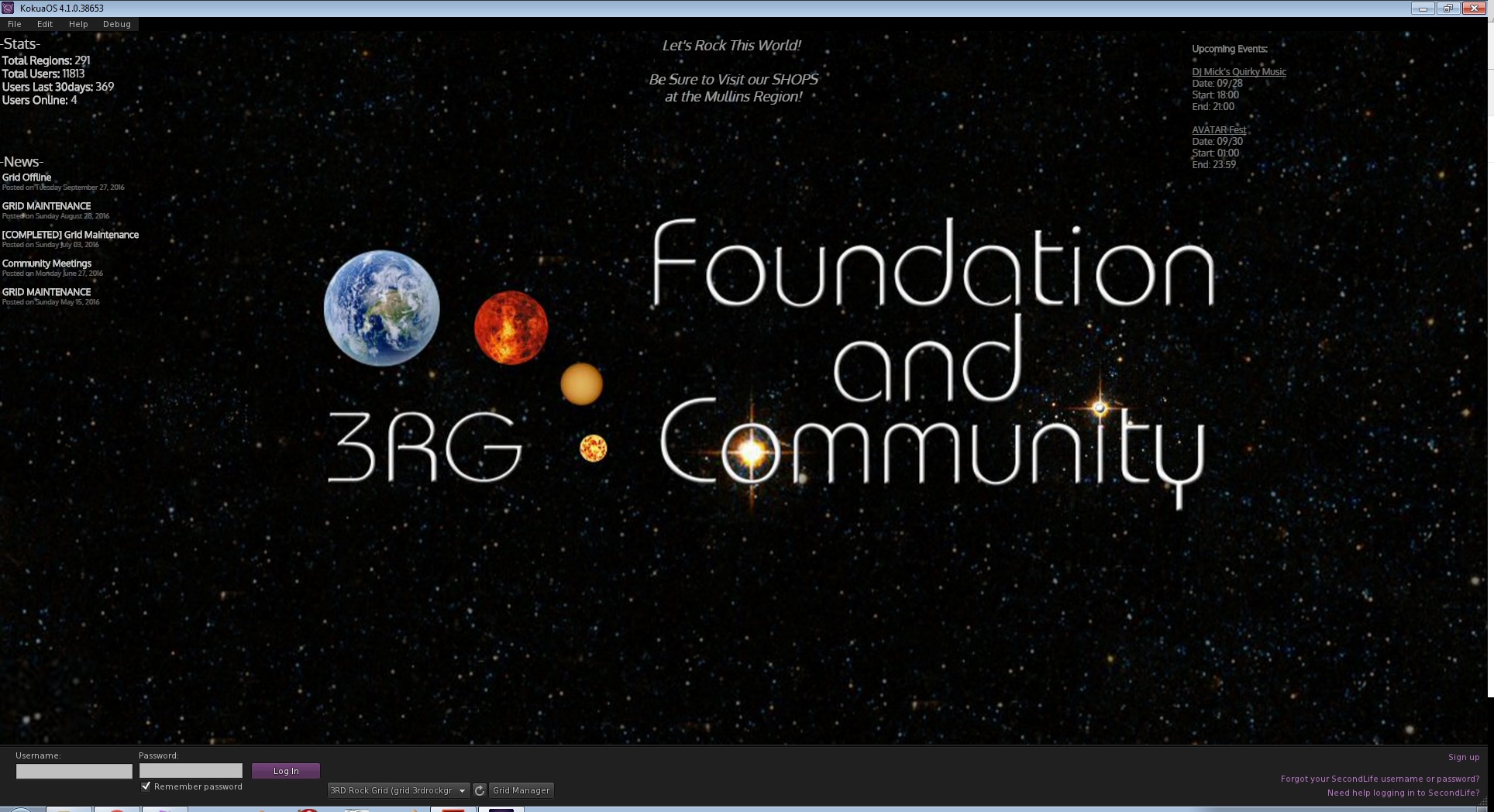Open the Edit menu
This screenshot has width=1494, height=812.
click(x=45, y=24)
